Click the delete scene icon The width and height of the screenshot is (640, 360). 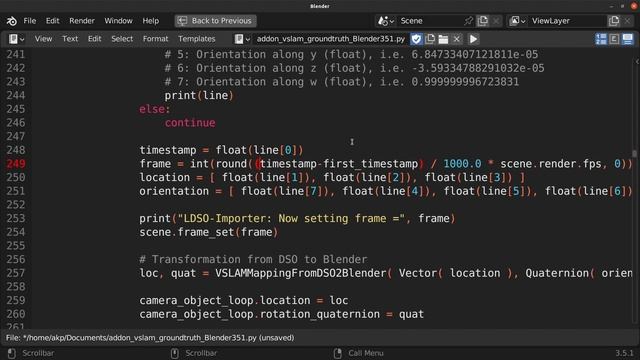pyautogui.click(x=496, y=21)
